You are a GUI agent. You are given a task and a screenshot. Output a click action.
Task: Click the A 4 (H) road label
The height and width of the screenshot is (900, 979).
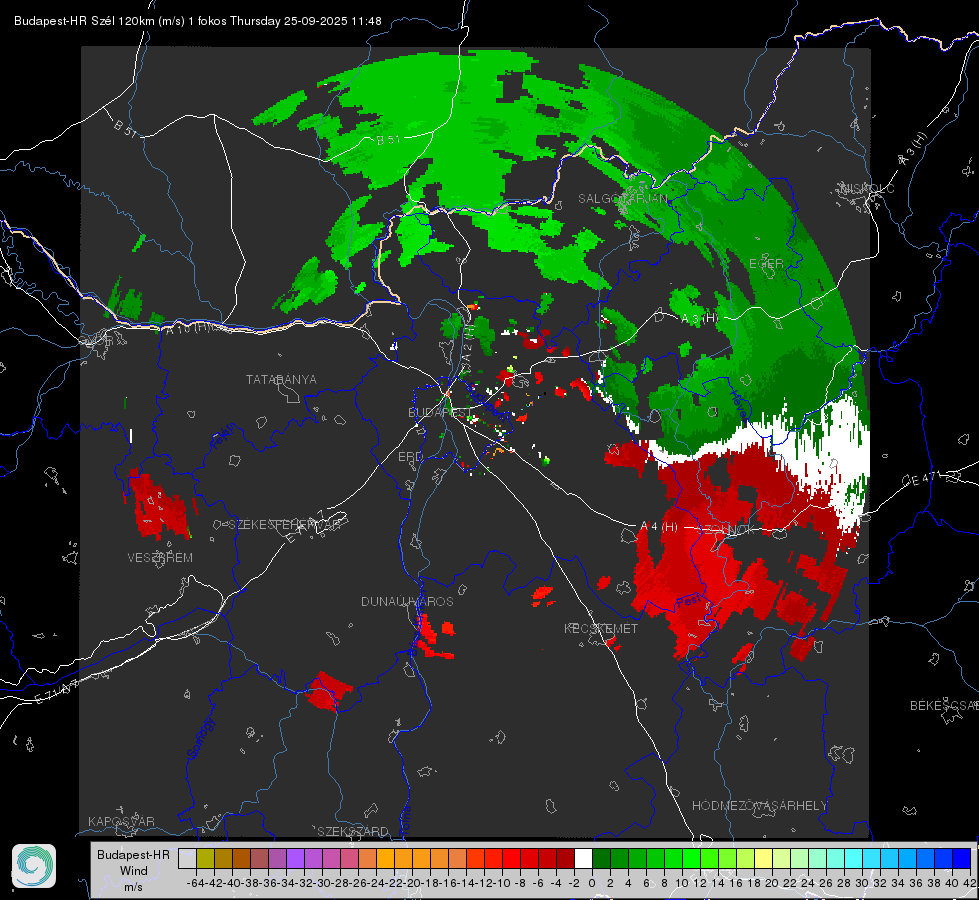coord(659,527)
